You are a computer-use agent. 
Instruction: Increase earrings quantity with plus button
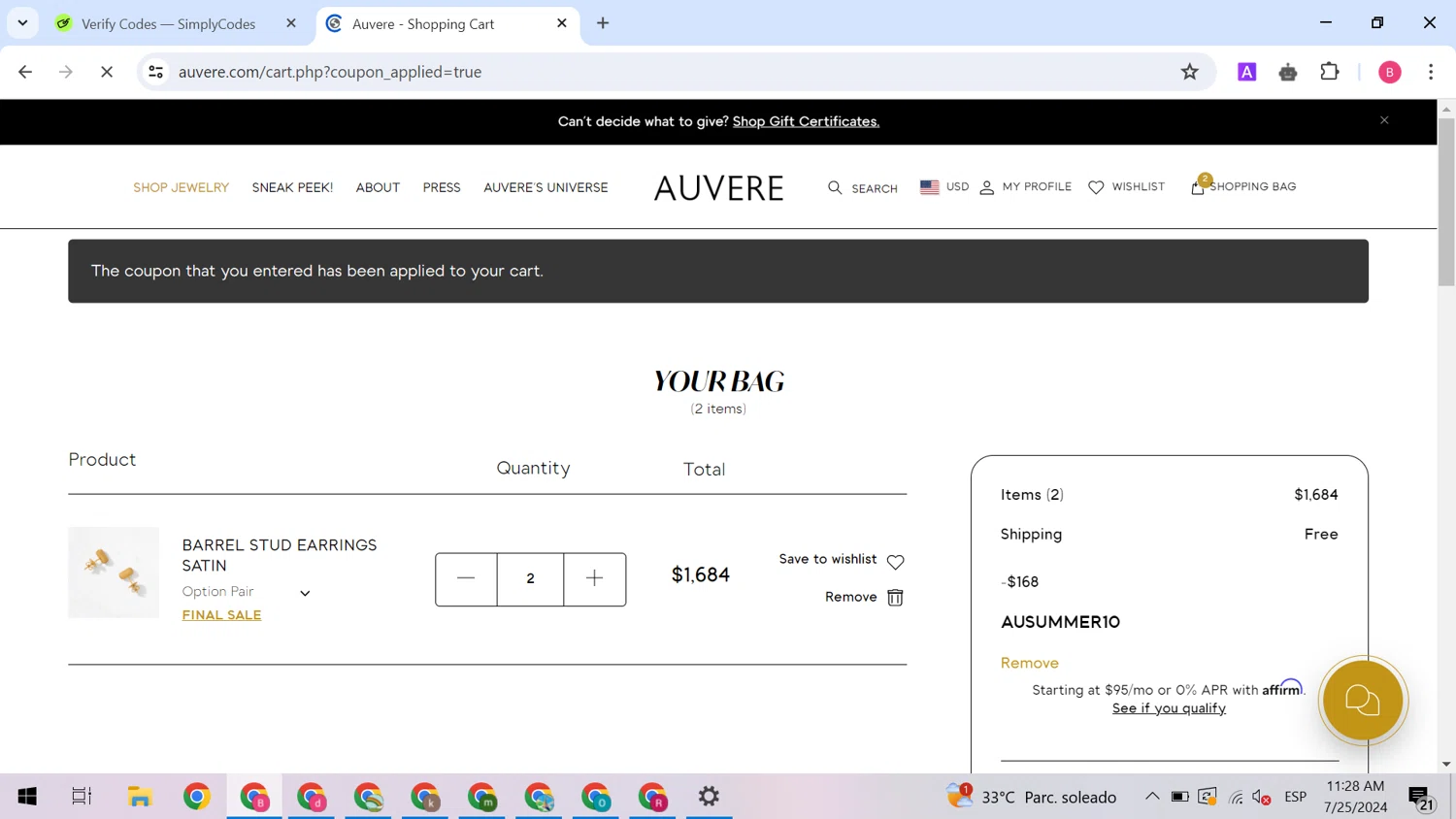pos(595,579)
